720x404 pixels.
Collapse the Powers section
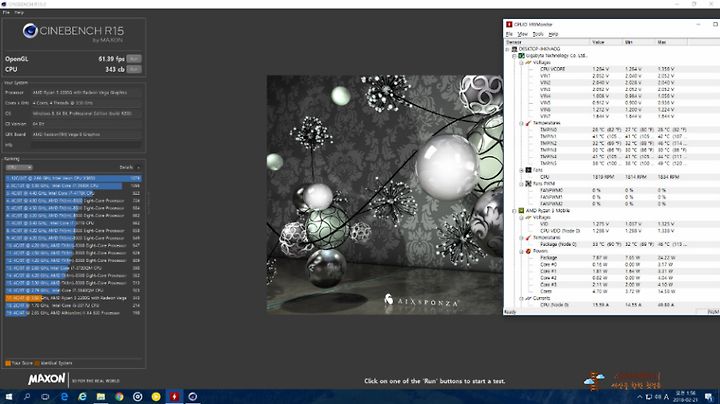[521, 252]
